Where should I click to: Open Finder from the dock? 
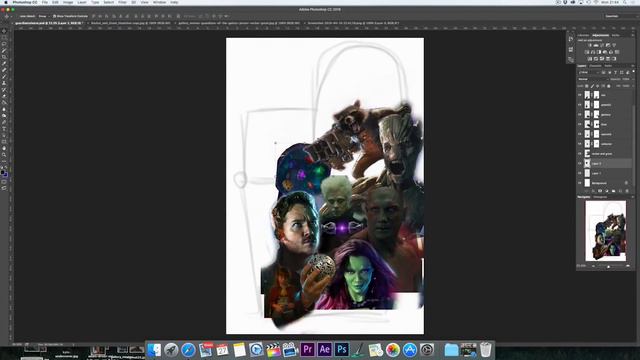pyautogui.click(x=154, y=349)
